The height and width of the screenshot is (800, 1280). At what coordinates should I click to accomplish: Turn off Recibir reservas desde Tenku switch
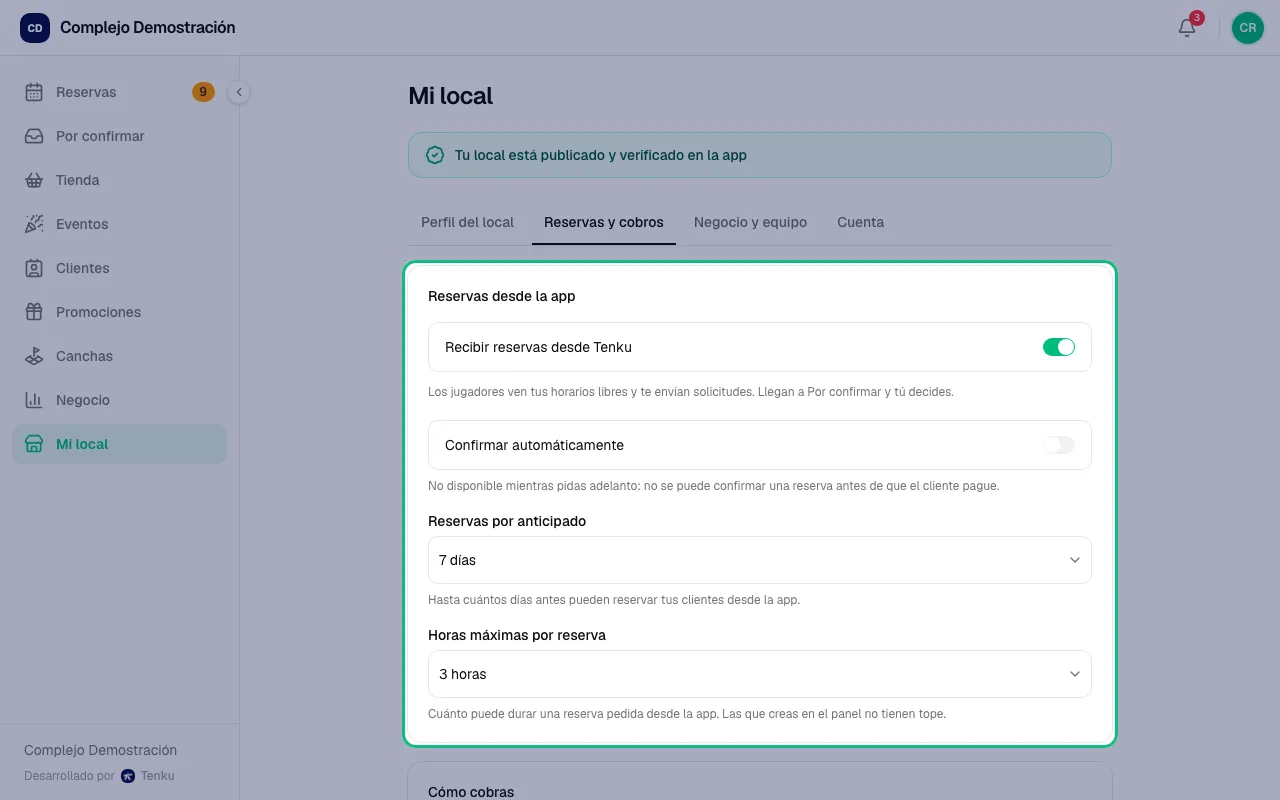[x=1059, y=347]
